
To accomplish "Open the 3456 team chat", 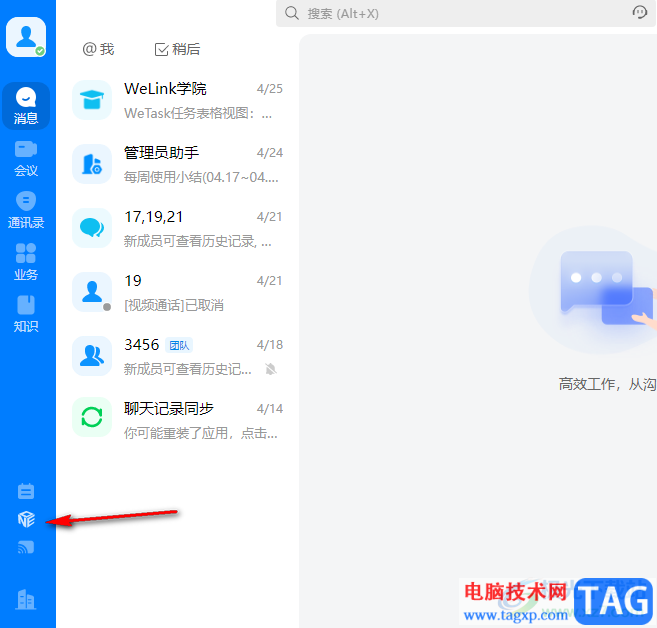I will coord(178,356).
